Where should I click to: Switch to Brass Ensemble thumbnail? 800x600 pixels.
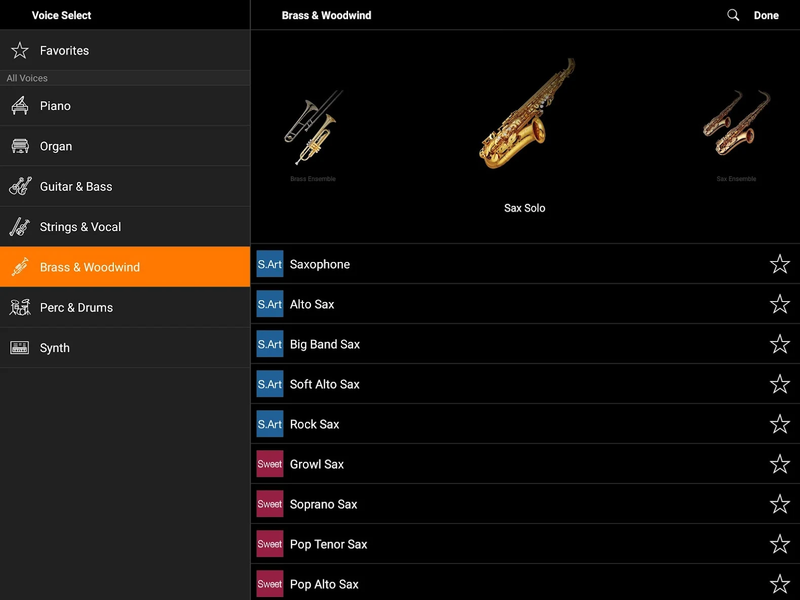click(x=313, y=130)
